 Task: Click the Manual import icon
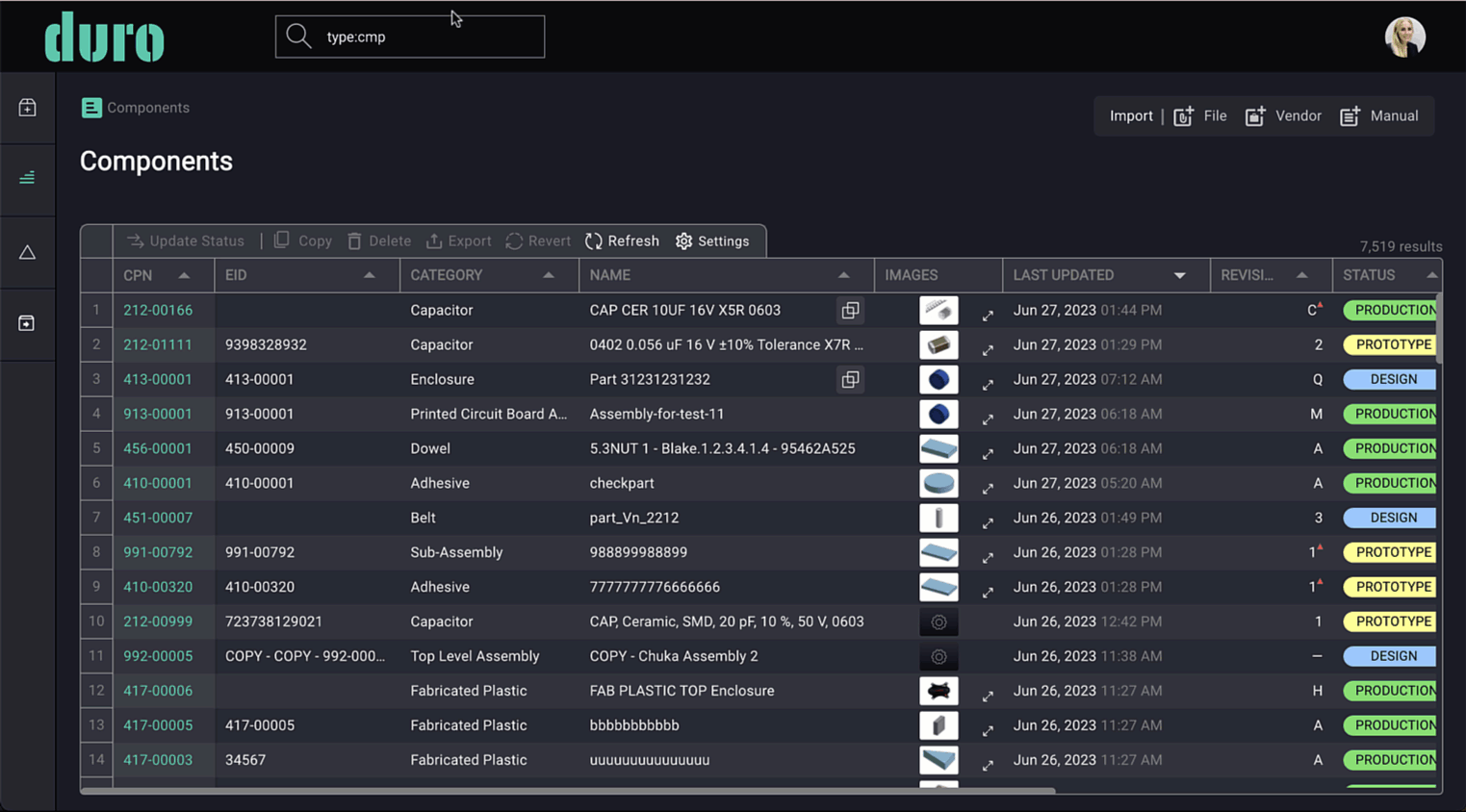tap(1350, 116)
